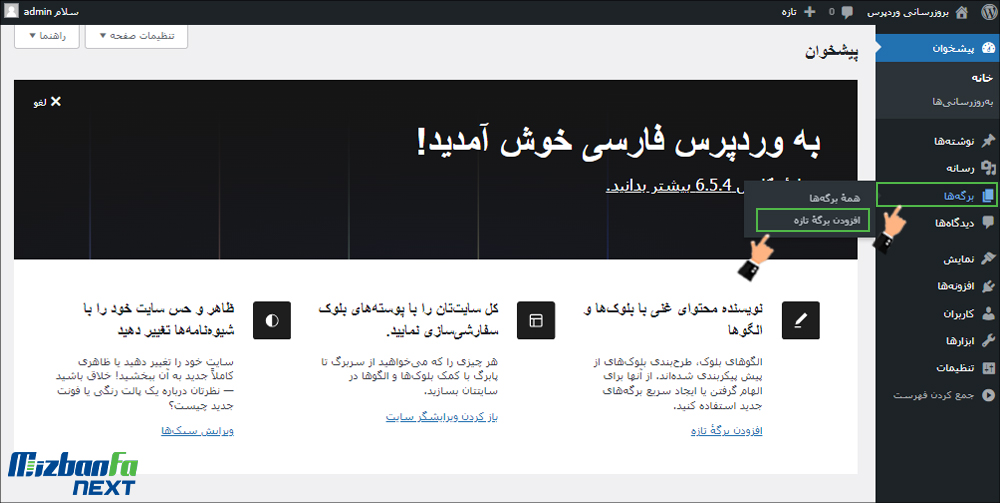
Task: Click the home icon beside the site name
Action: [962, 12]
